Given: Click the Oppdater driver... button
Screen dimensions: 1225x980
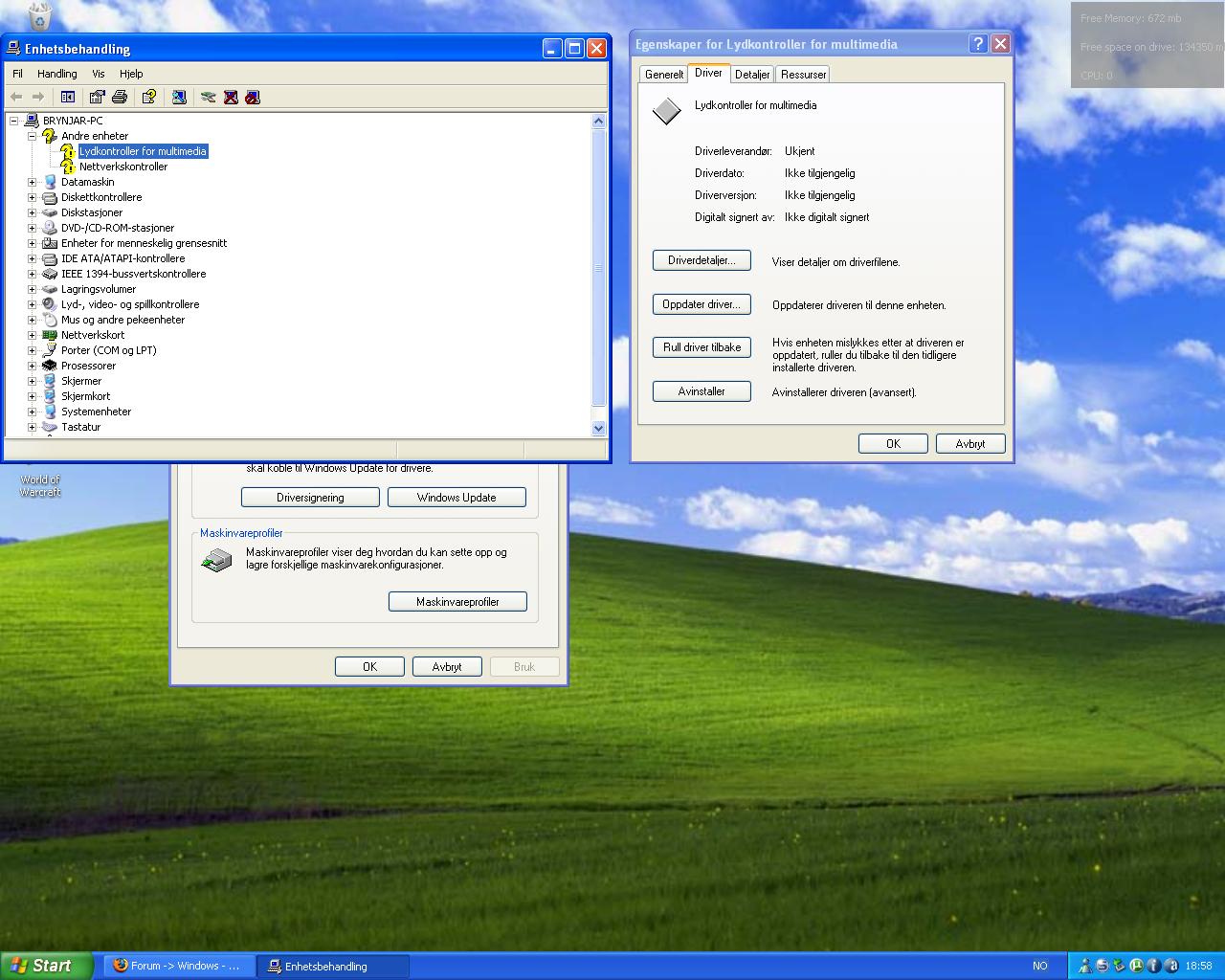Looking at the screenshot, I should tap(702, 304).
